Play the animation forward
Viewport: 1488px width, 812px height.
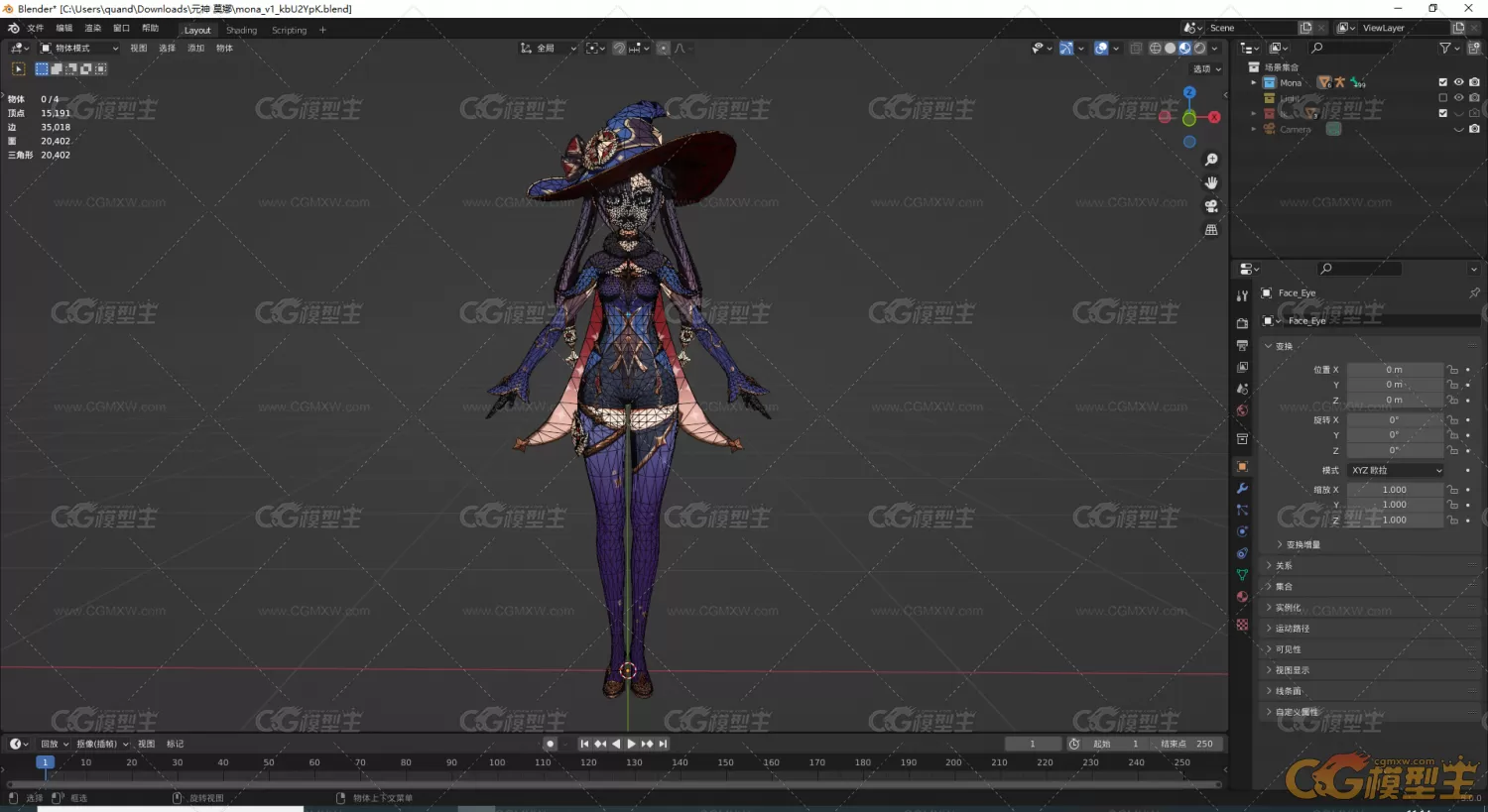(631, 744)
